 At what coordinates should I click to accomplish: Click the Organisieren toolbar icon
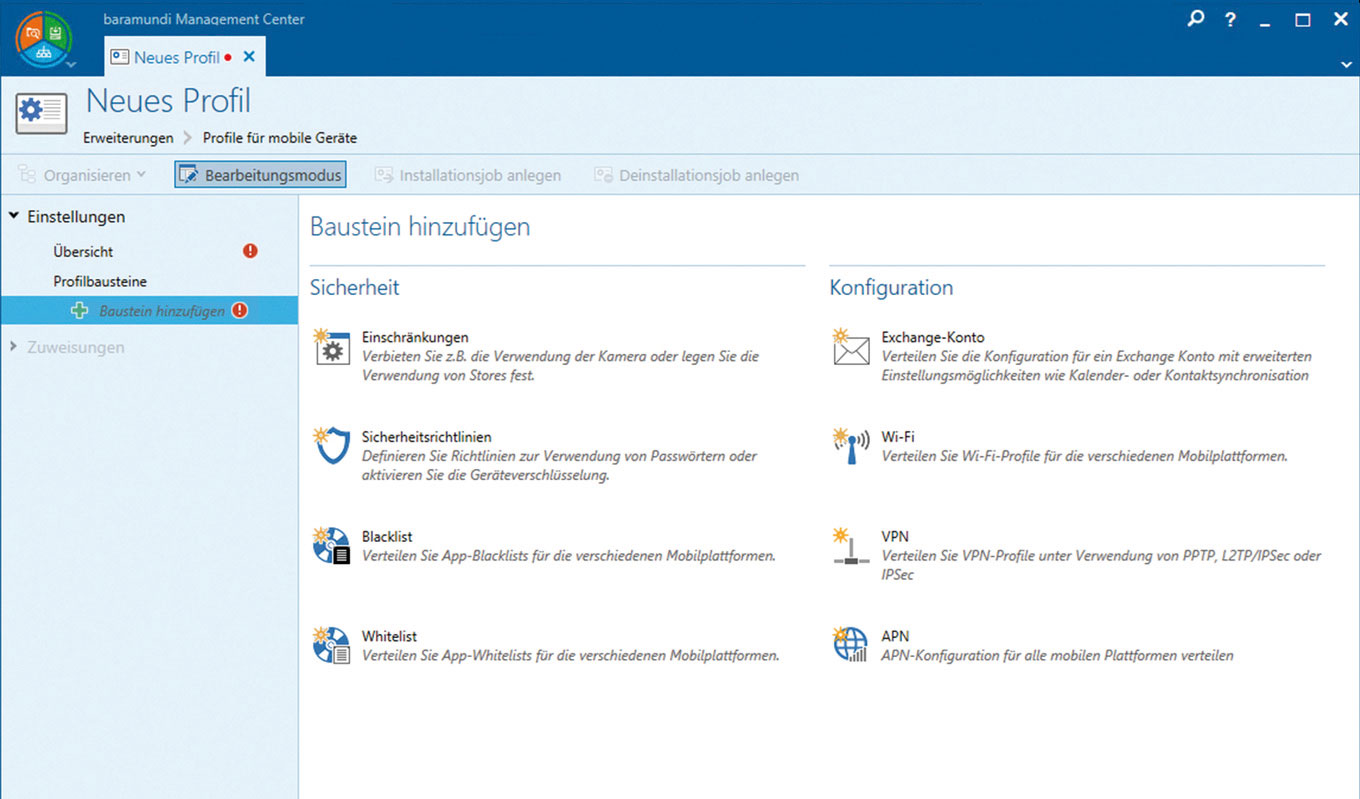pyautogui.click(x=28, y=175)
